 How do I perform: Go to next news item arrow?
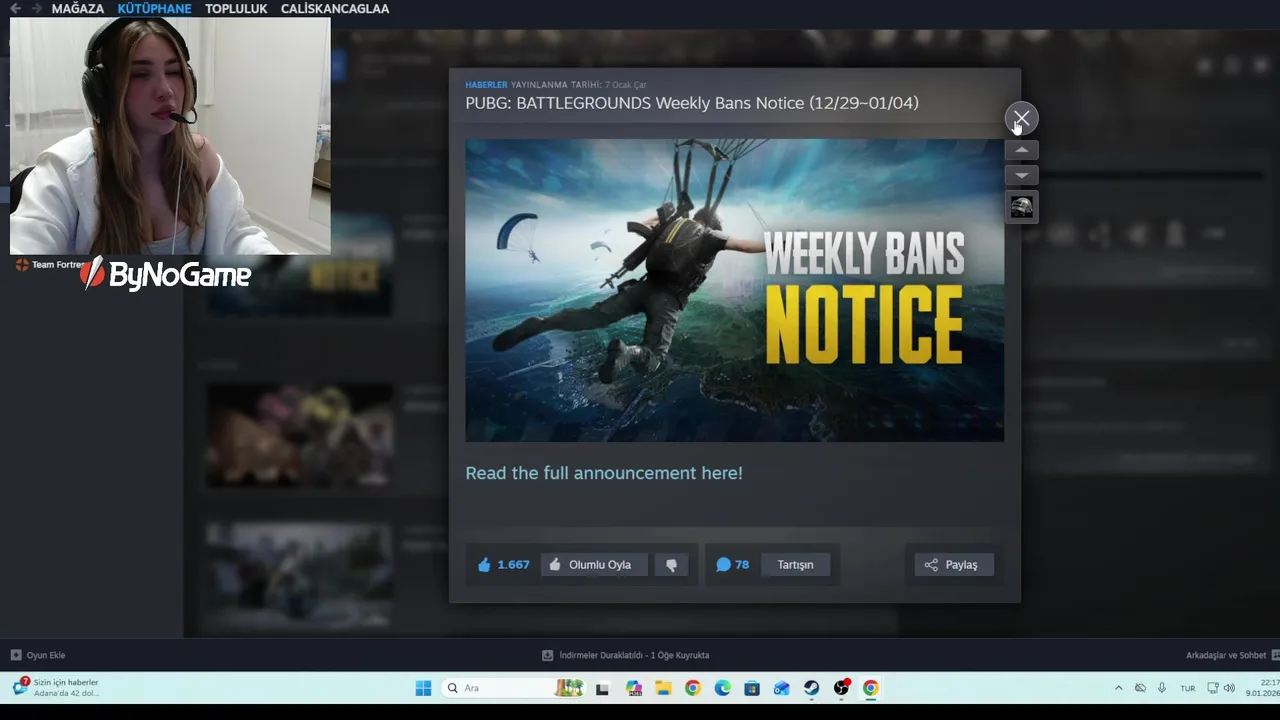(x=1021, y=175)
